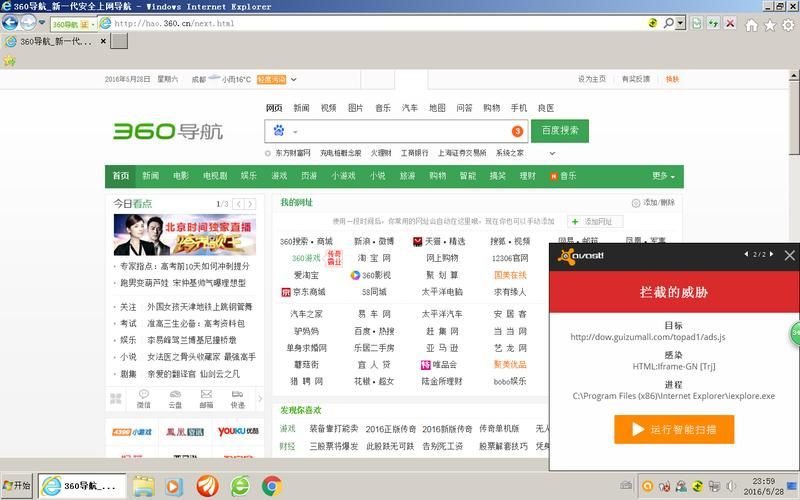
Task: Show previous Avast notification arrow
Action: click(x=746, y=254)
